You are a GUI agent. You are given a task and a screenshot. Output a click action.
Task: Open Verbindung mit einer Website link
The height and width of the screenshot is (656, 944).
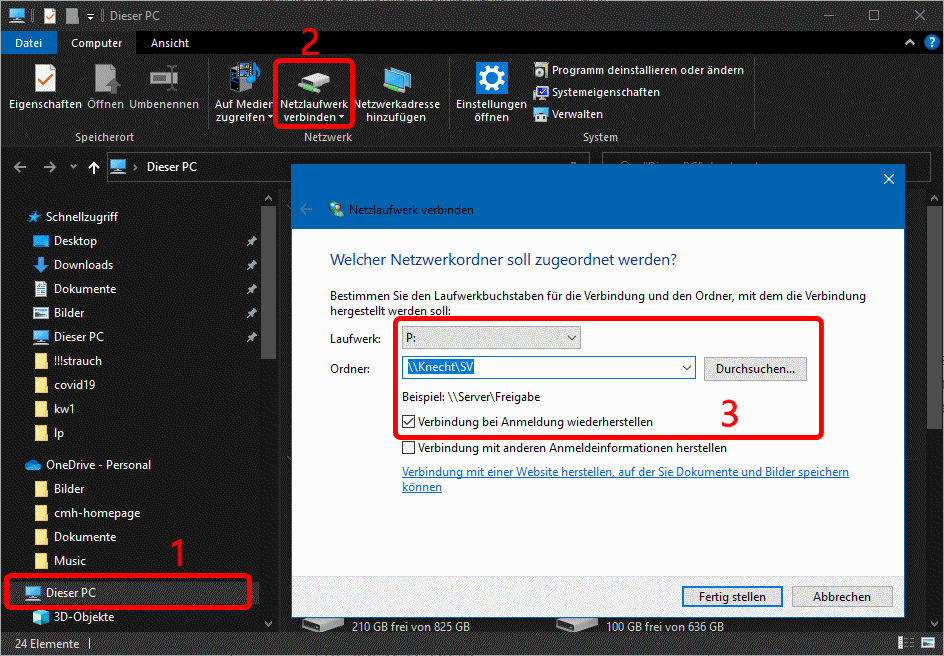click(625, 472)
